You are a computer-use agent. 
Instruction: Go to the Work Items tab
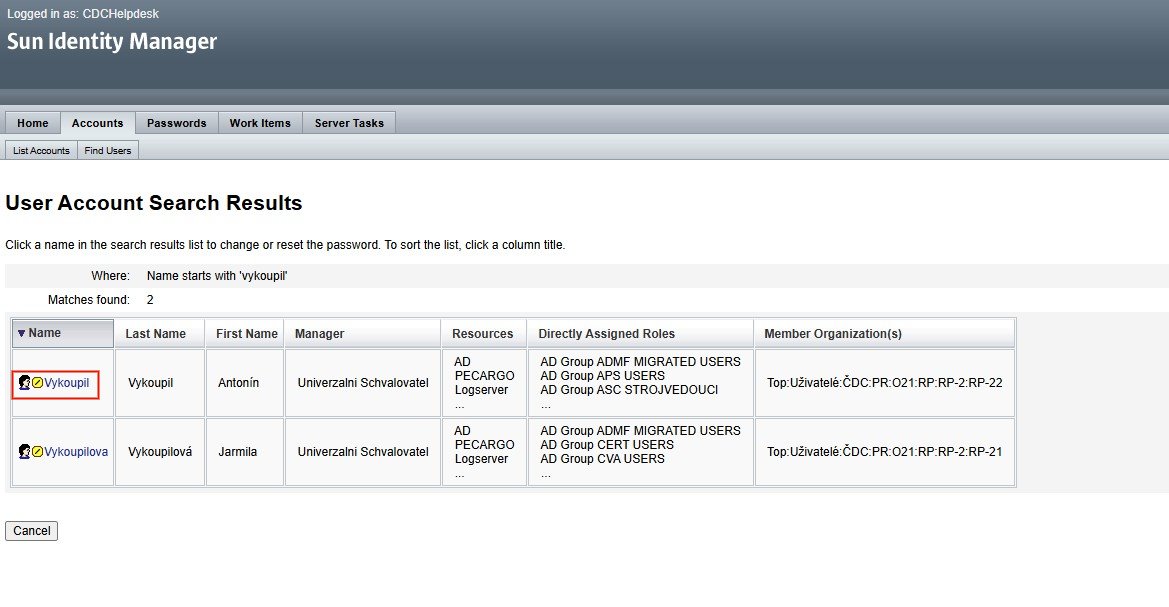pos(260,123)
